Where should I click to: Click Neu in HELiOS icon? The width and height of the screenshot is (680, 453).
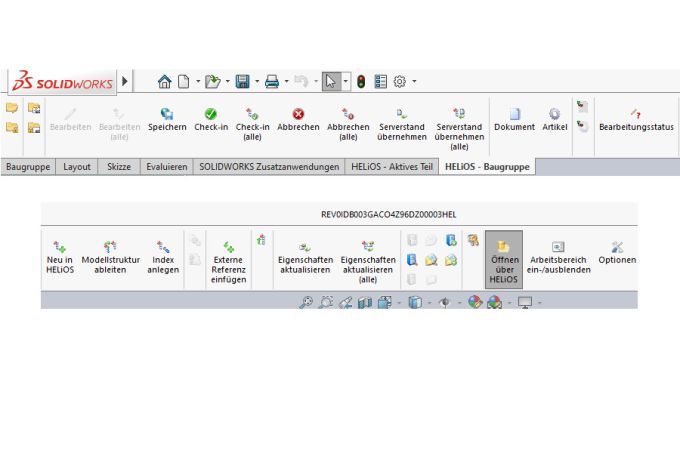[60, 246]
